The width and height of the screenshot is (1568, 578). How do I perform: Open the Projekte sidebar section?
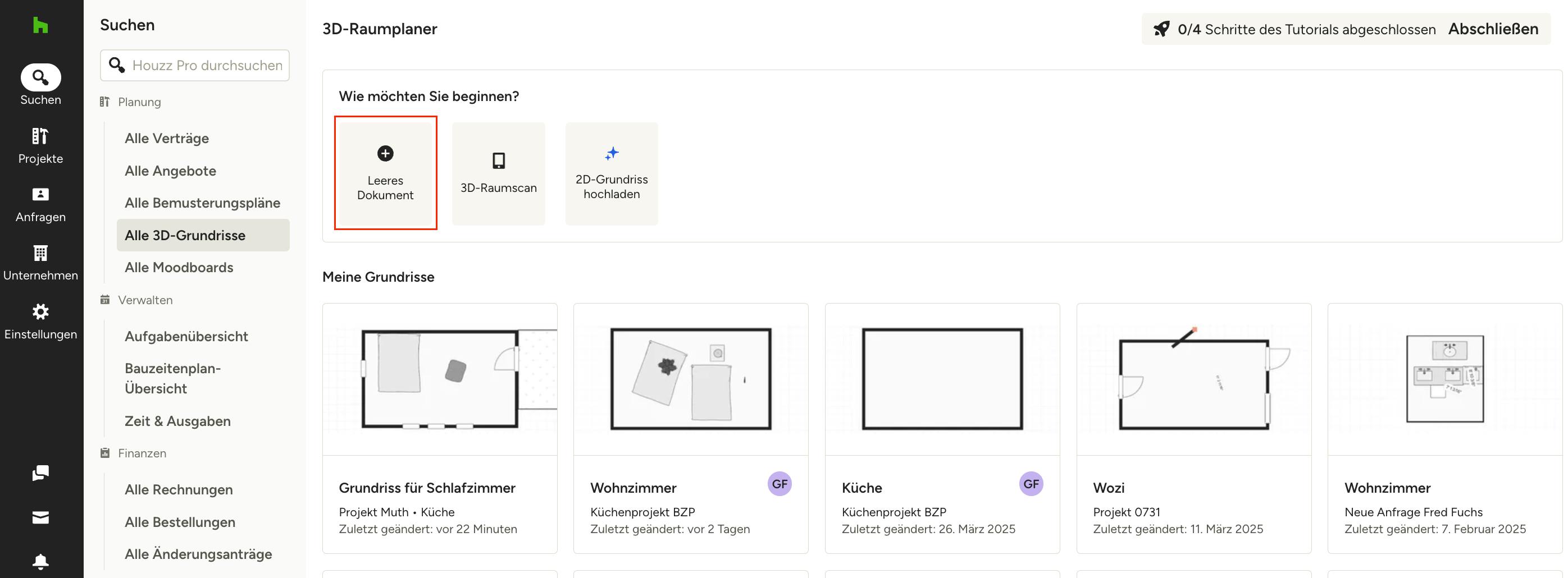(40, 145)
